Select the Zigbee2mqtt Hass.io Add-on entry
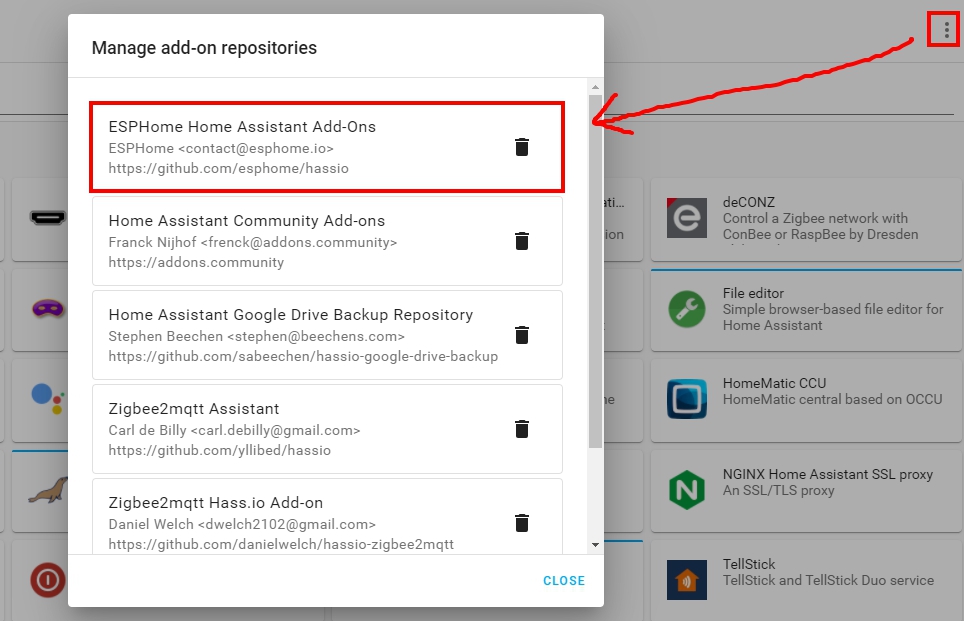The image size is (964, 621). click(x=327, y=516)
